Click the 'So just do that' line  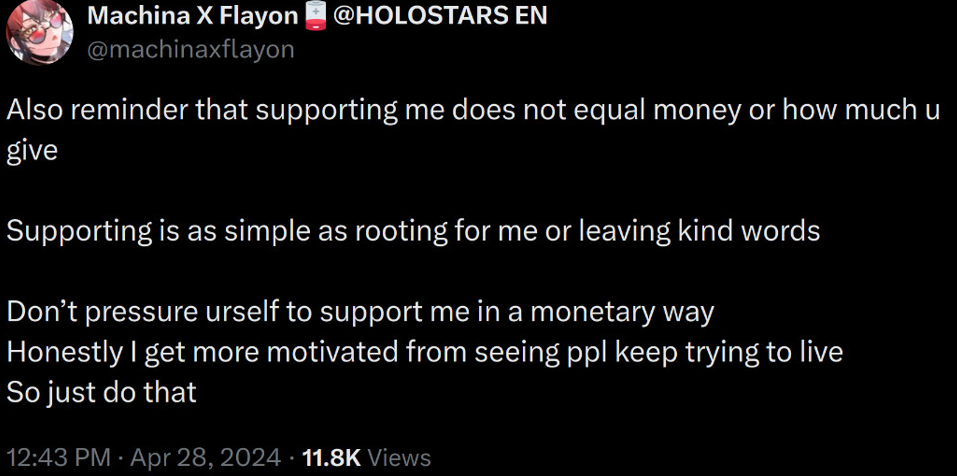click(x=101, y=392)
